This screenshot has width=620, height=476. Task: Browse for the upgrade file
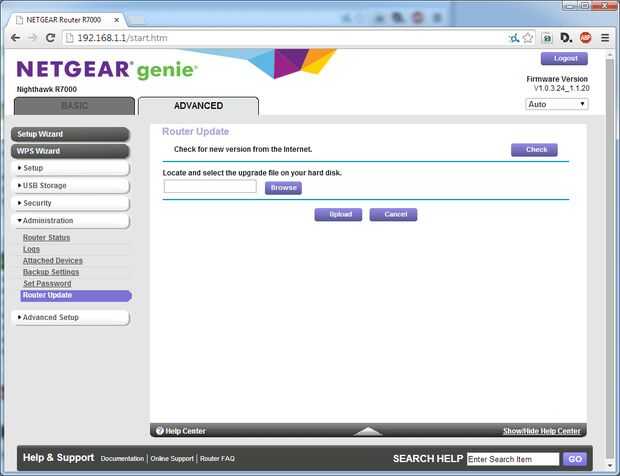284,188
